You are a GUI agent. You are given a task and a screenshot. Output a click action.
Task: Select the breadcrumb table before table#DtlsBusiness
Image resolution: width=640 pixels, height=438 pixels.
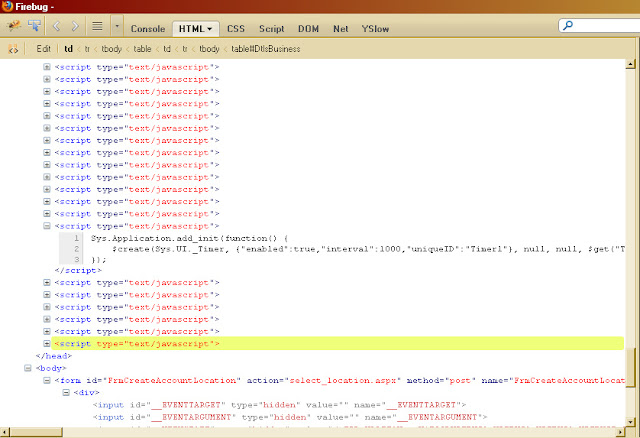pos(142,49)
